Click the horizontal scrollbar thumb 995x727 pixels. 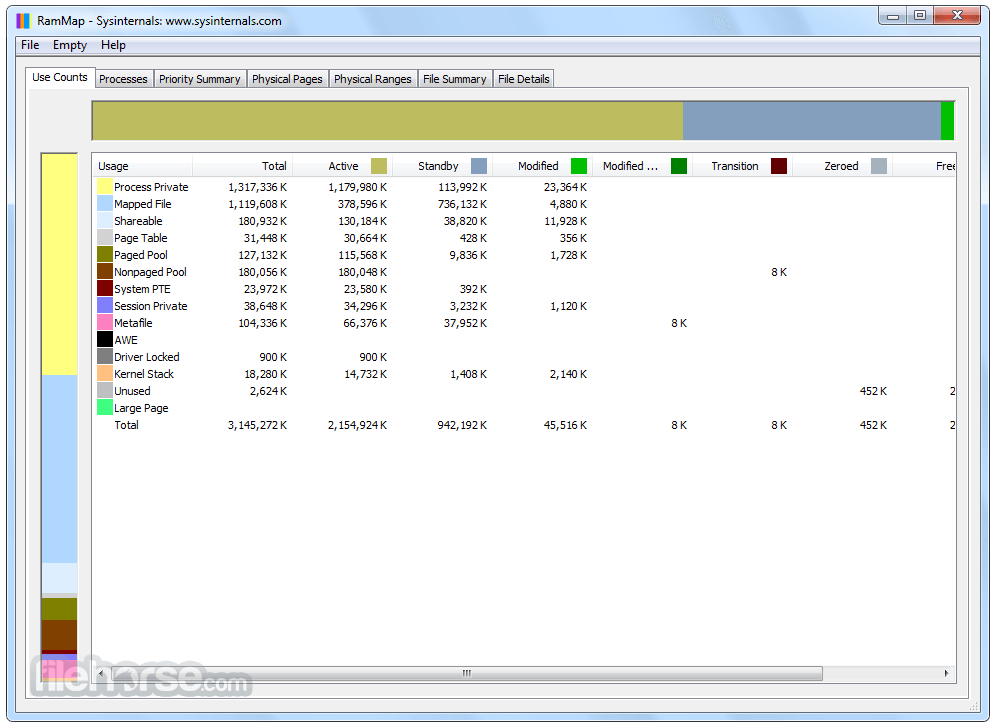tap(466, 673)
